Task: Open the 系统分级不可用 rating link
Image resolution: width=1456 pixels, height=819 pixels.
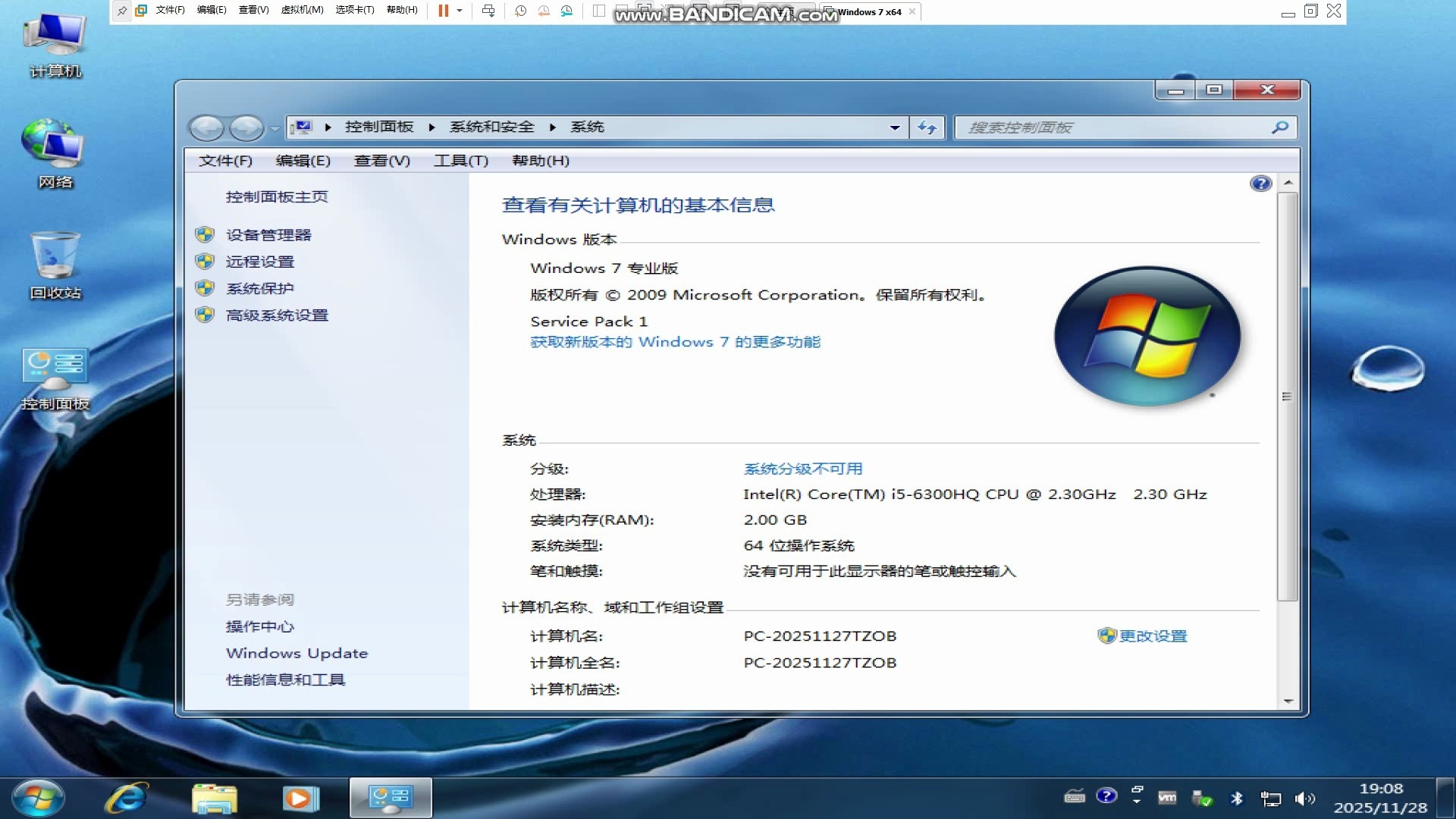Action: [x=802, y=469]
